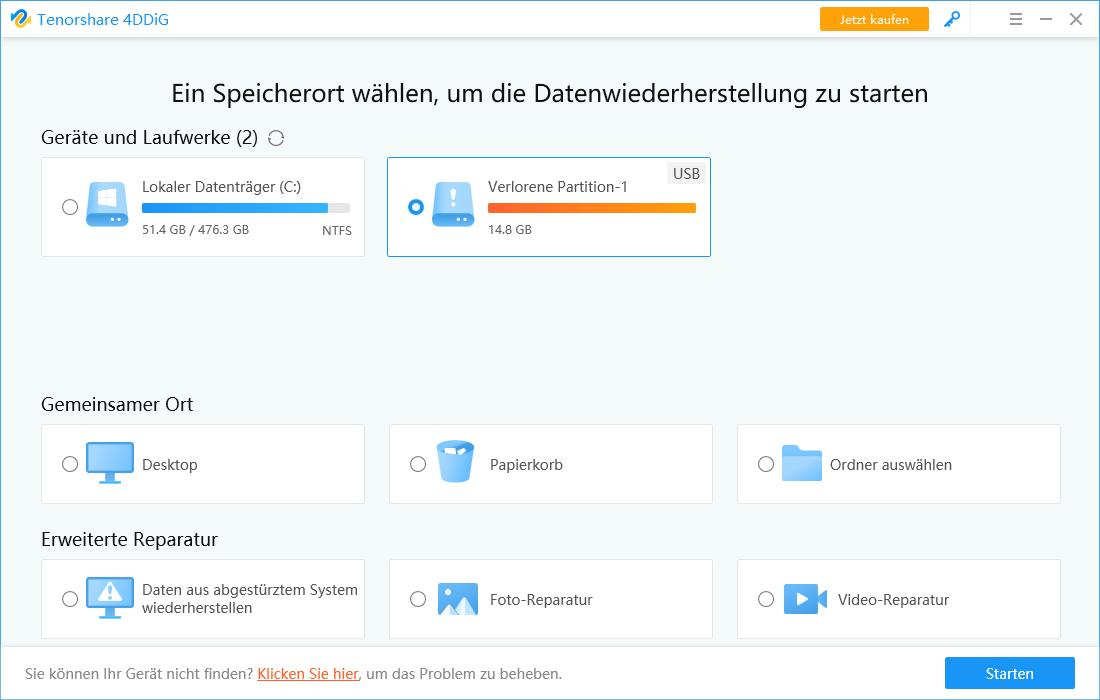Select Lokaler Datenträger (C:) radio button

[69, 206]
